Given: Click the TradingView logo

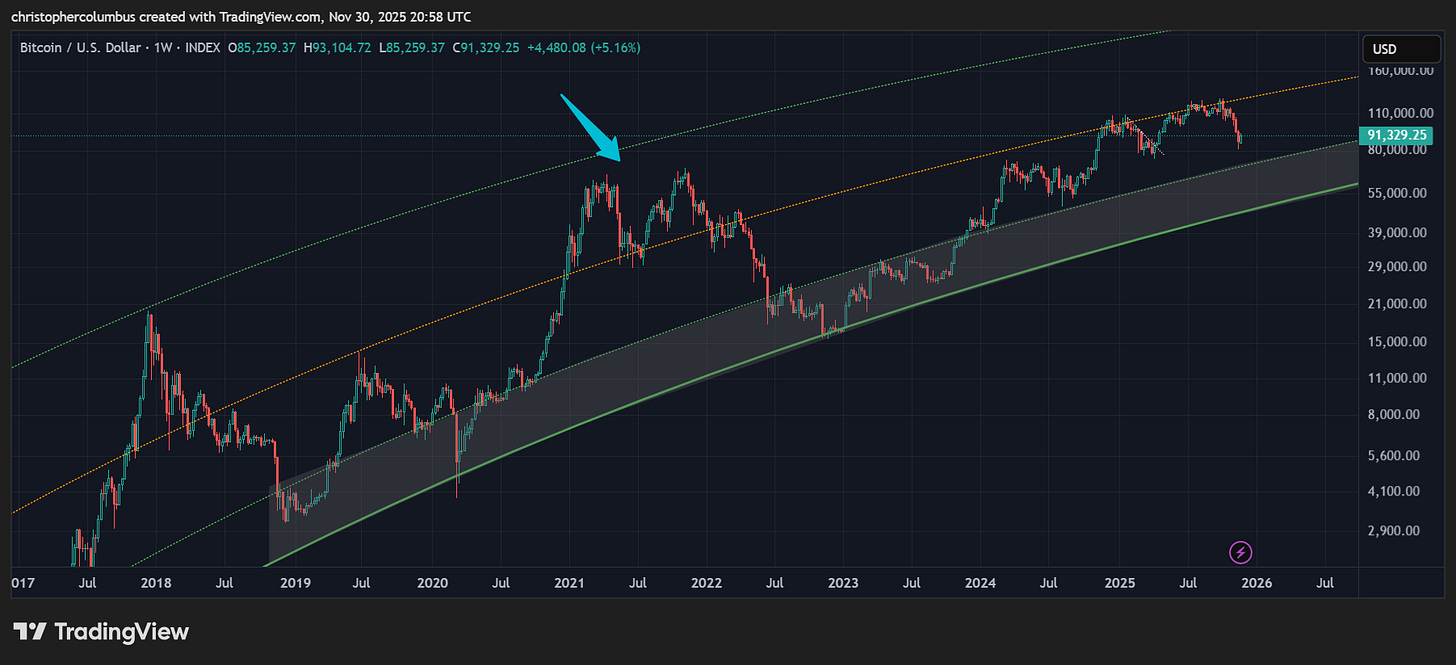Looking at the screenshot, I should [x=100, y=631].
